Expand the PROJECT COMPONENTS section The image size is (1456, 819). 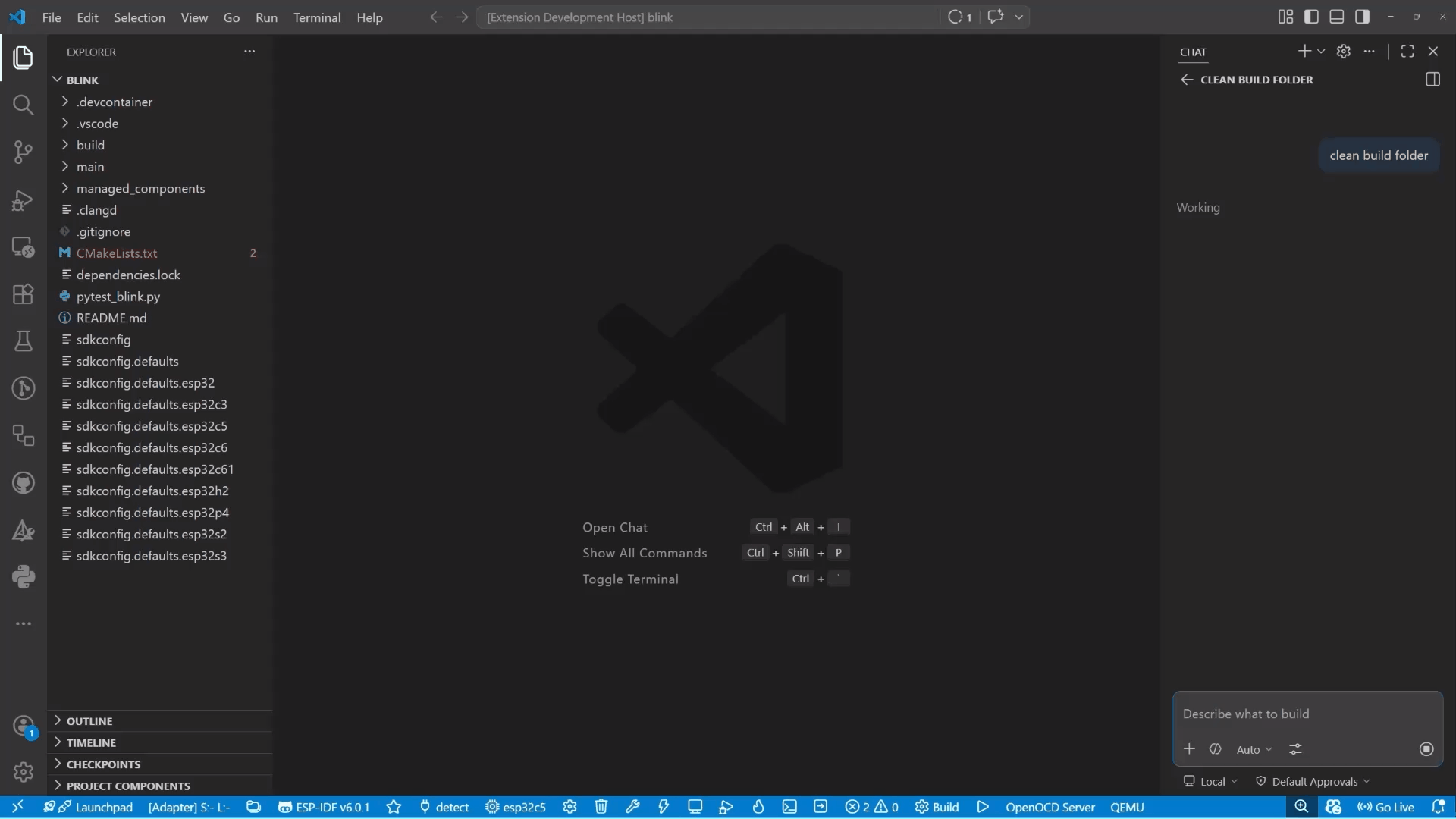point(159,786)
